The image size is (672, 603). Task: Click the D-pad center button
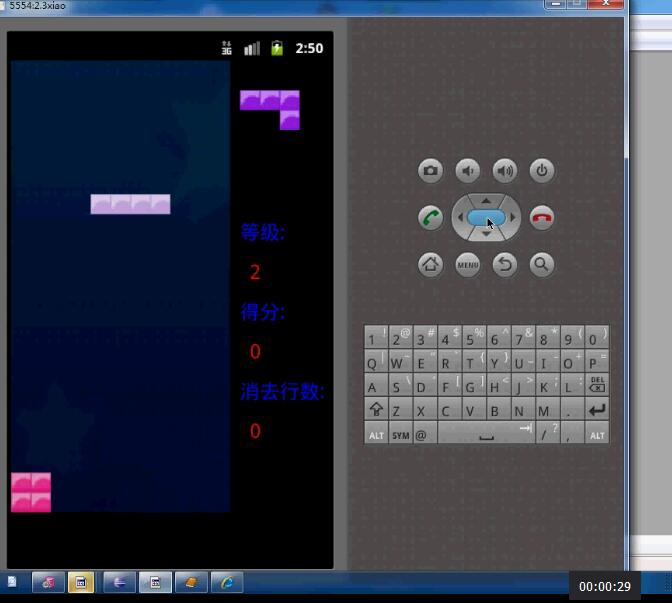click(x=486, y=218)
